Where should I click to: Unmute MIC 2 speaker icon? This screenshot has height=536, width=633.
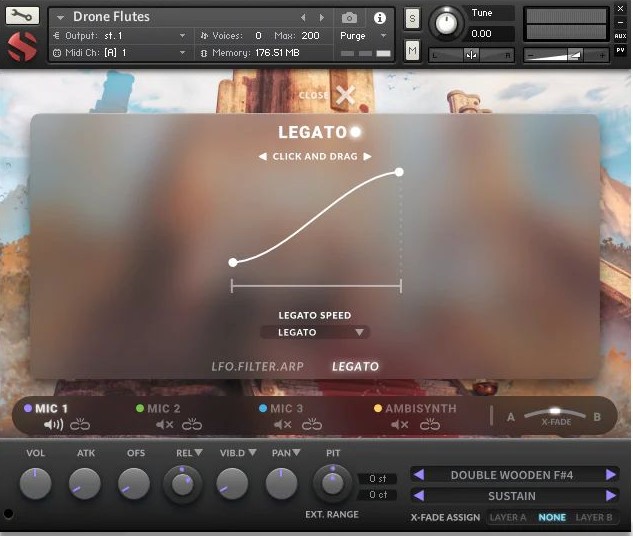pos(165,425)
